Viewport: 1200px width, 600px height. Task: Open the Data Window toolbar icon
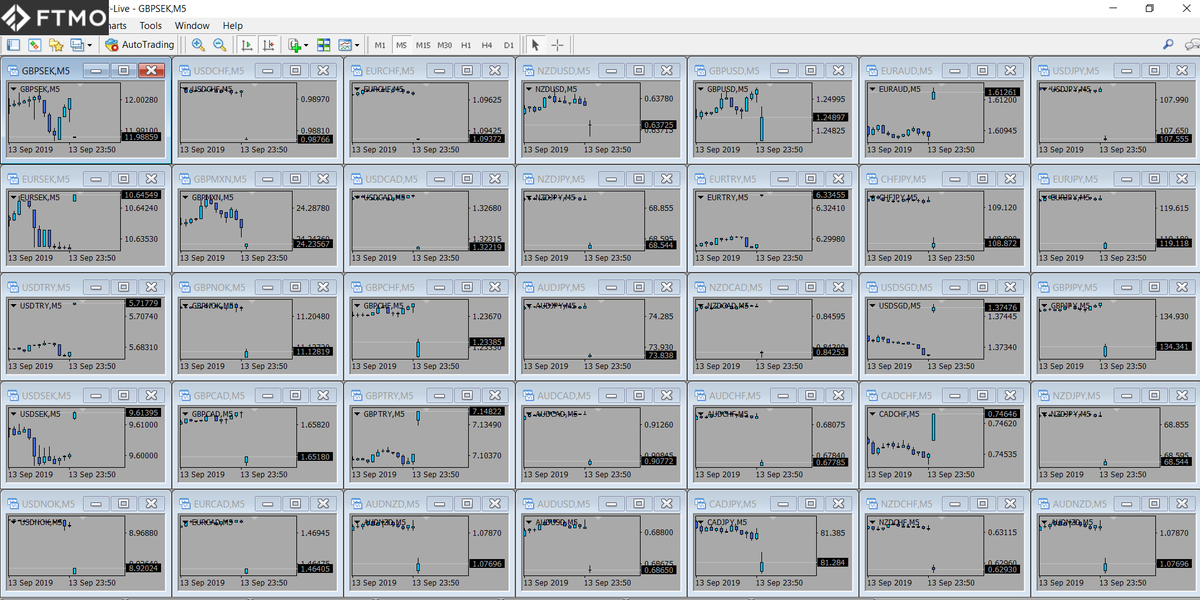[34, 45]
